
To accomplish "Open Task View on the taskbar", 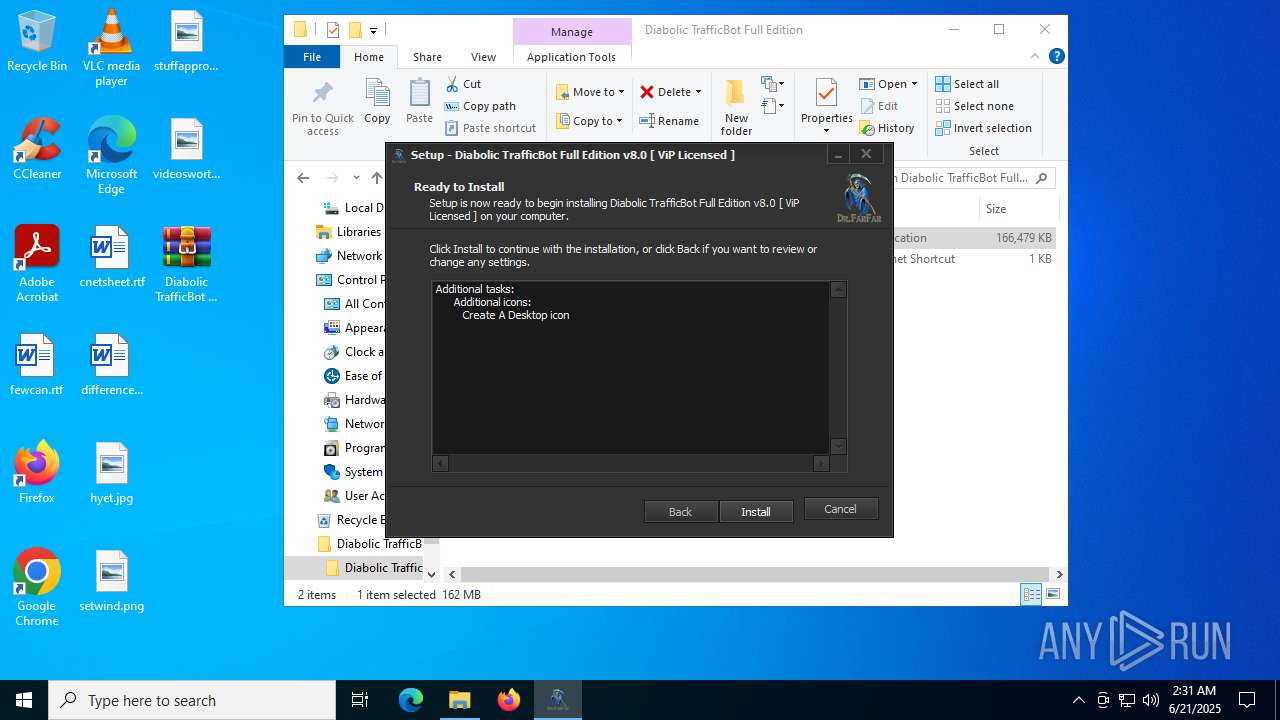I will 360,700.
